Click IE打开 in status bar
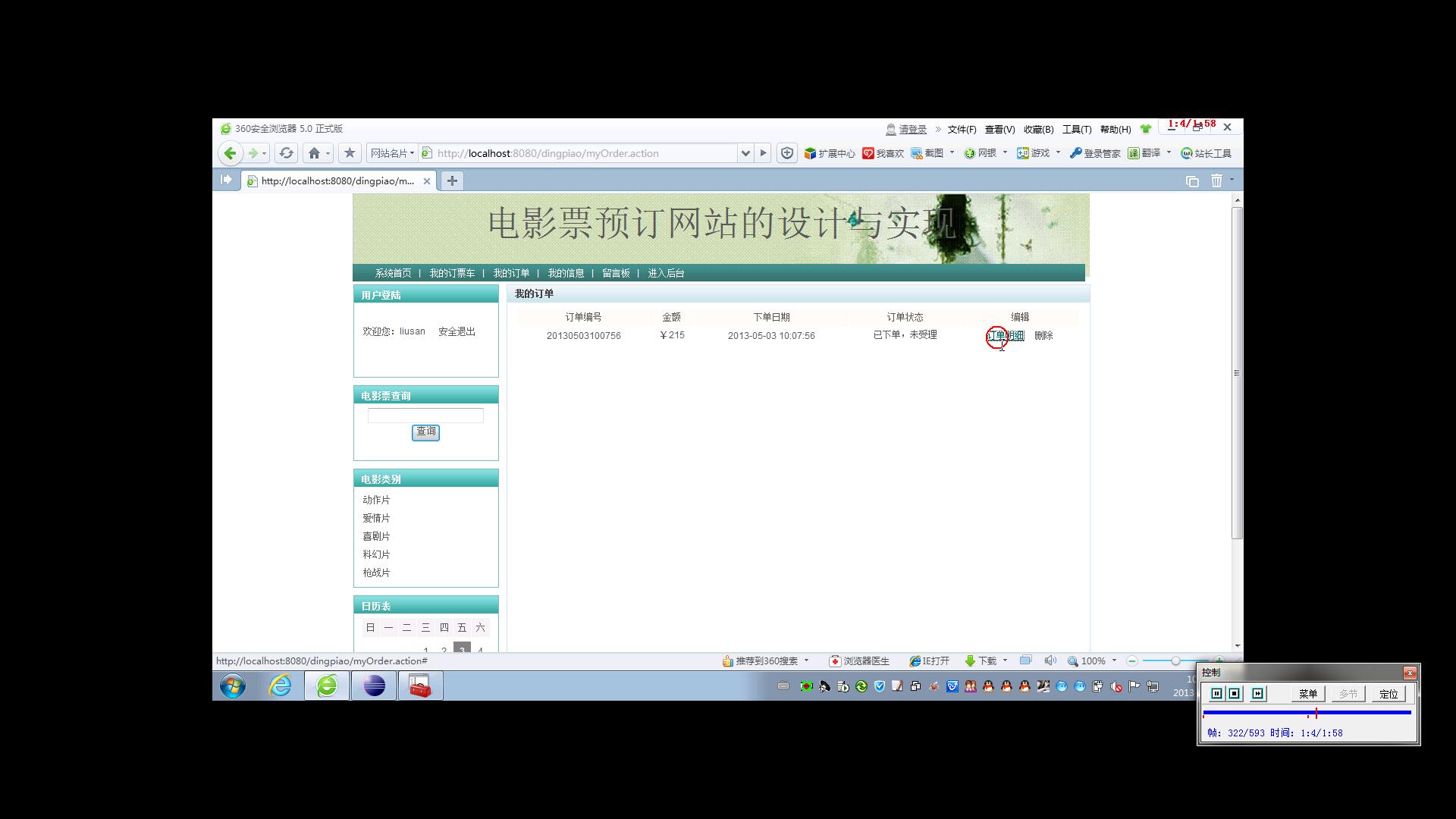 coord(930,661)
